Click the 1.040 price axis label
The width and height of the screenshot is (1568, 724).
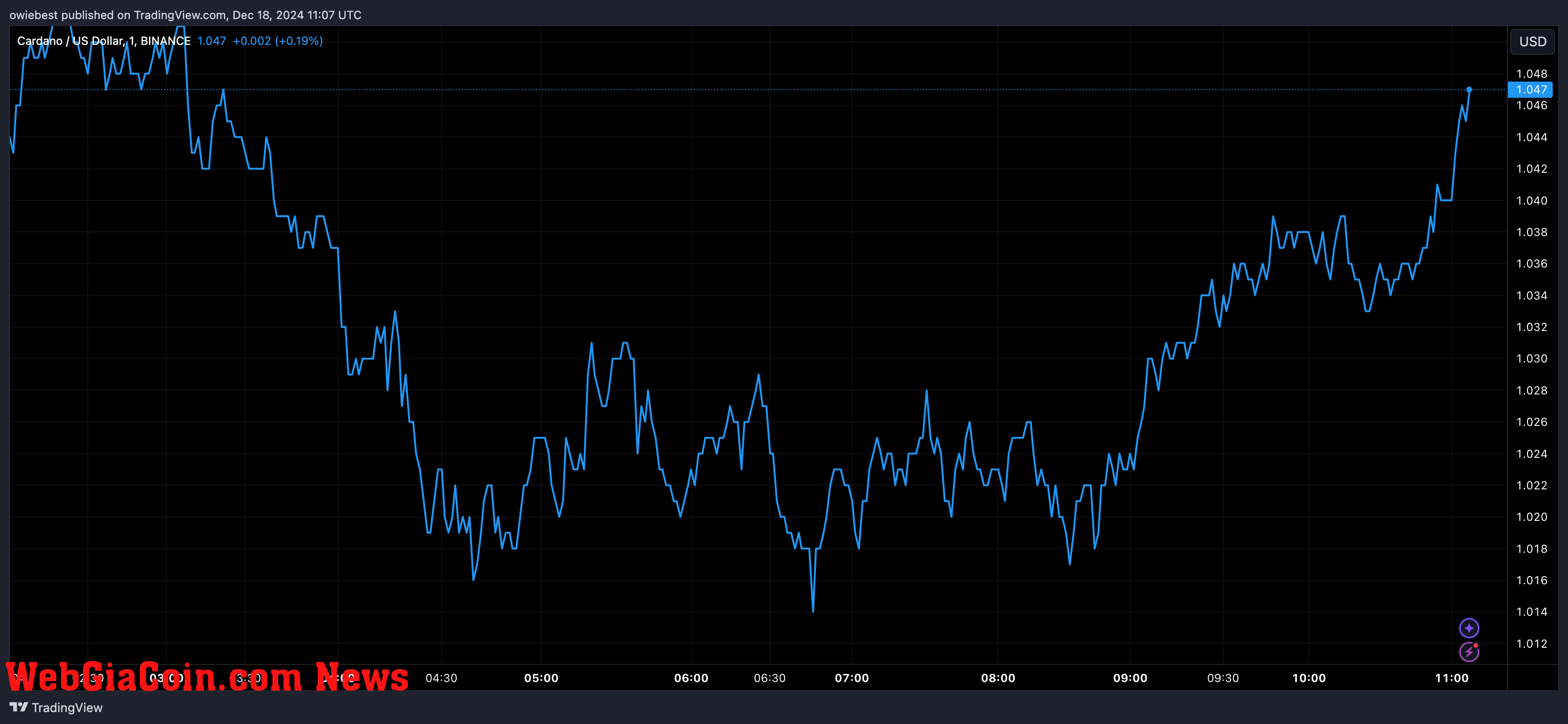(x=1531, y=200)
